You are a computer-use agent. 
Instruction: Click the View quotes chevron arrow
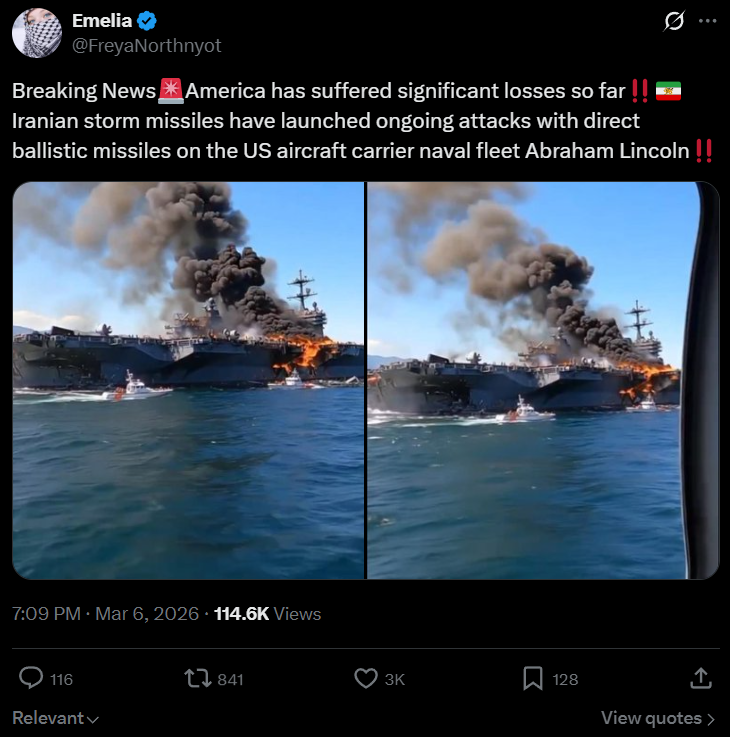(711, 719)
